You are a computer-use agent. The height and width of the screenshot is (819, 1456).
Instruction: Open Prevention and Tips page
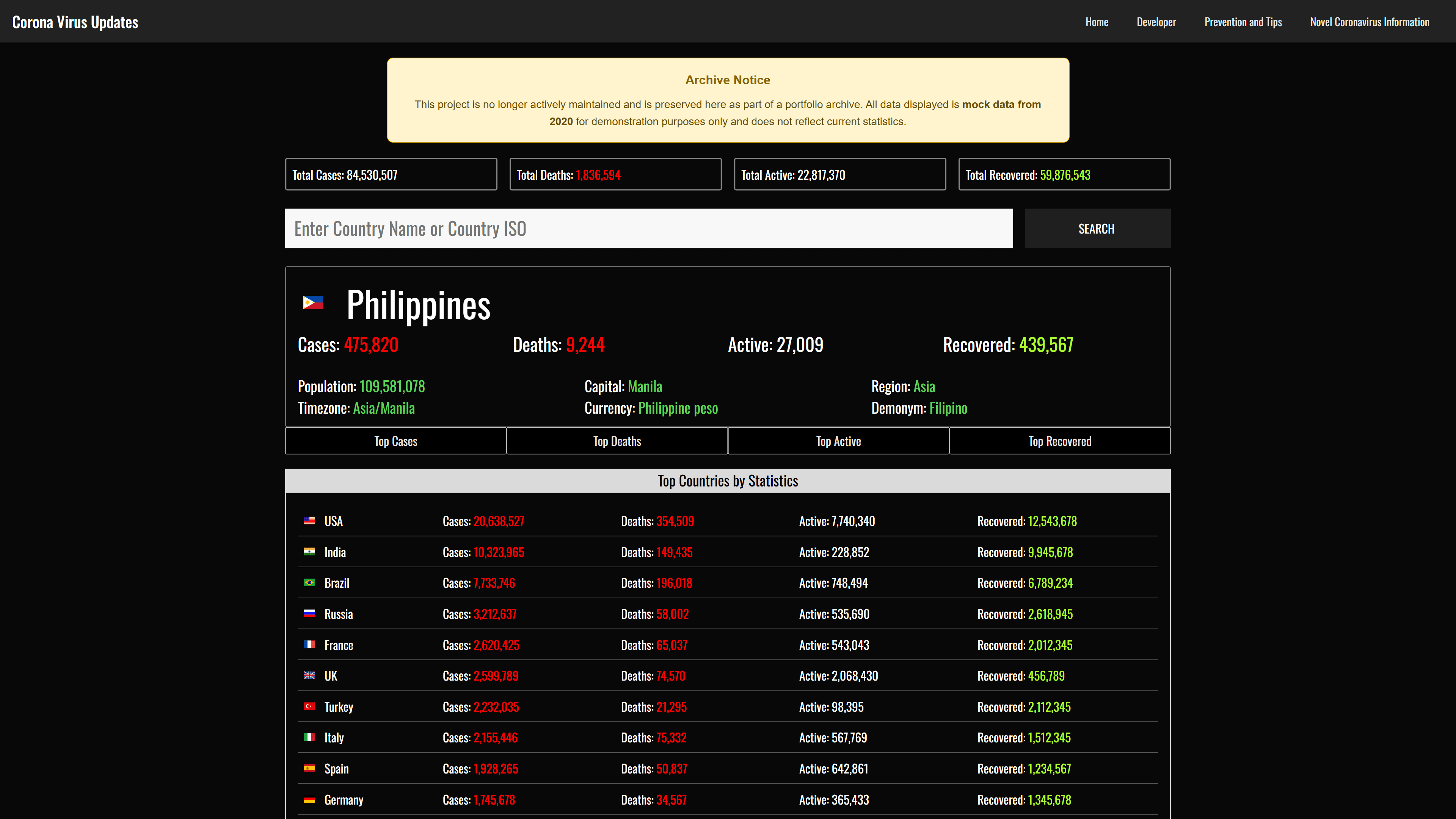[1243, 22]
